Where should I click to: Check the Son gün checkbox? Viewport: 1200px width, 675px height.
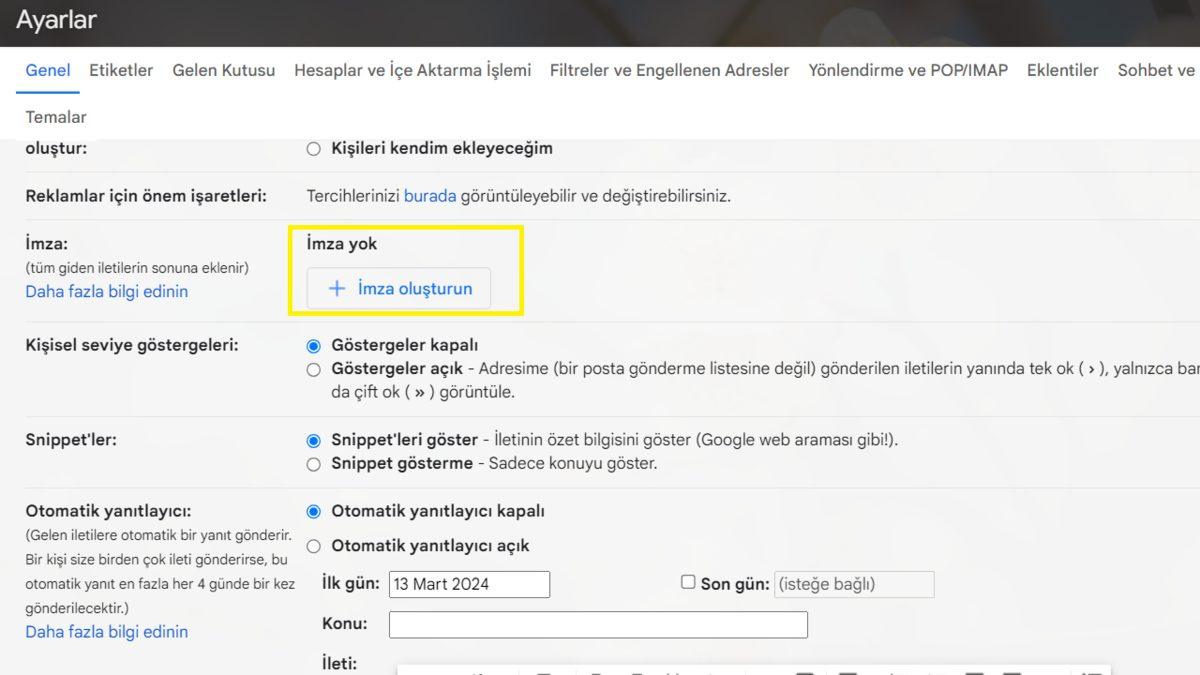pos(687,583)
